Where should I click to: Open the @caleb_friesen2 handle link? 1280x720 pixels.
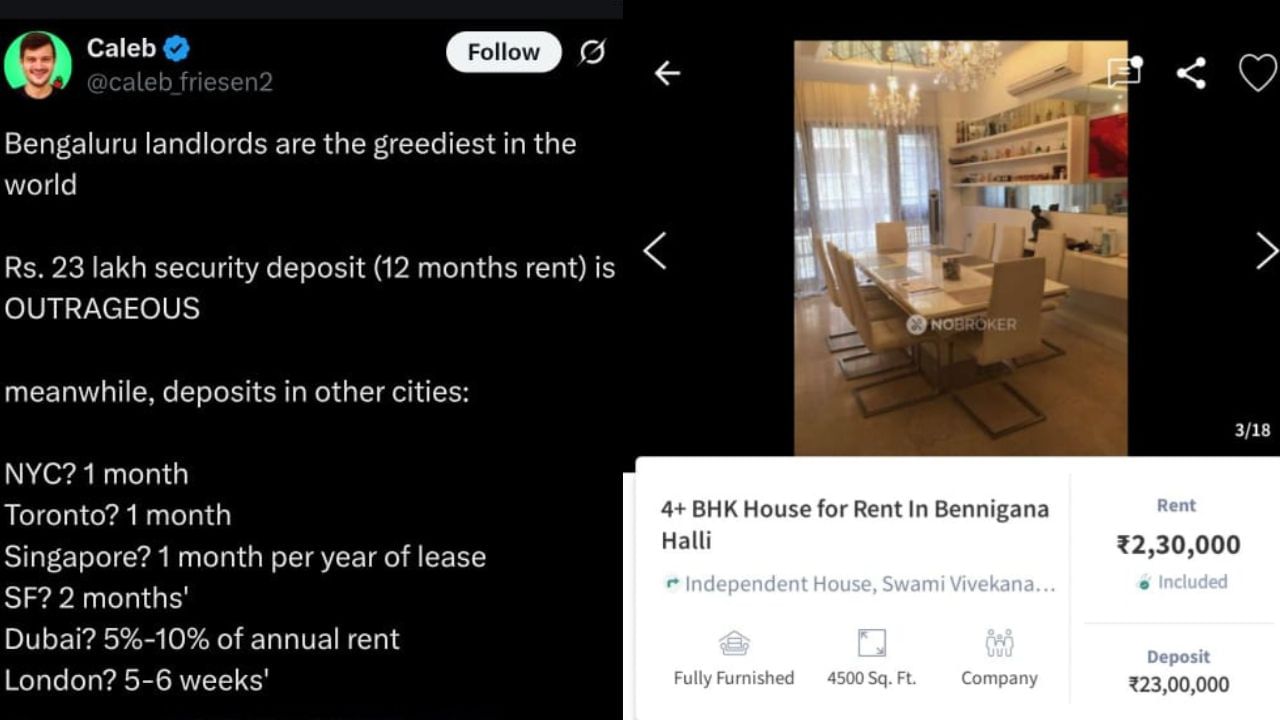[179, 82]
